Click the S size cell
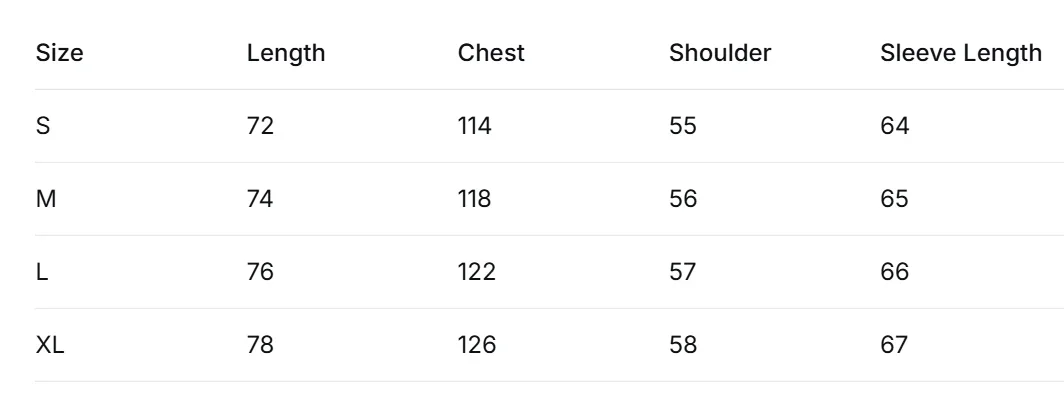This screenshot has width=1064, height=394. pos(43,126)
